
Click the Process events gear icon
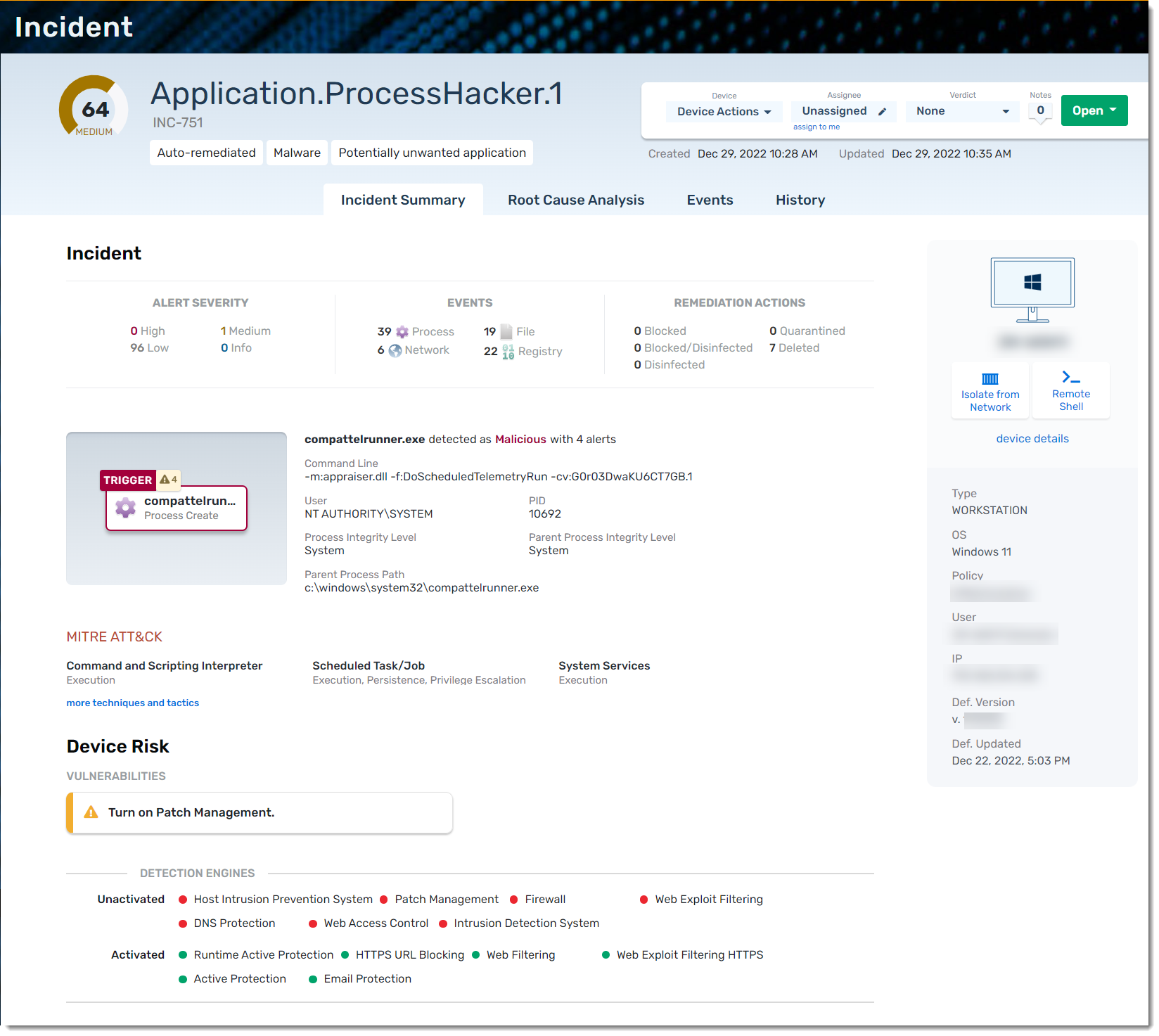[402, 332]
